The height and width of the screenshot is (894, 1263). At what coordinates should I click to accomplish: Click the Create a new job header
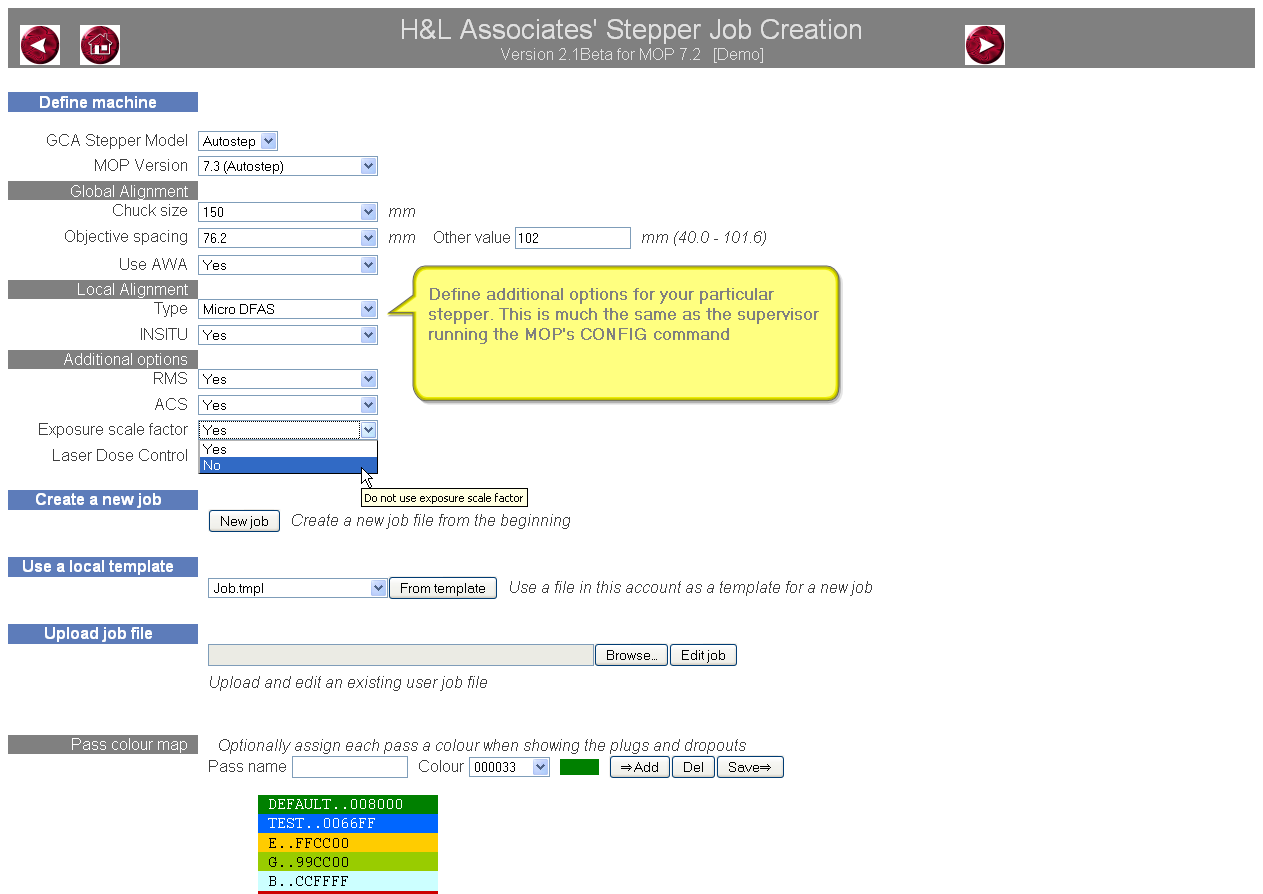tap(103, 500)
